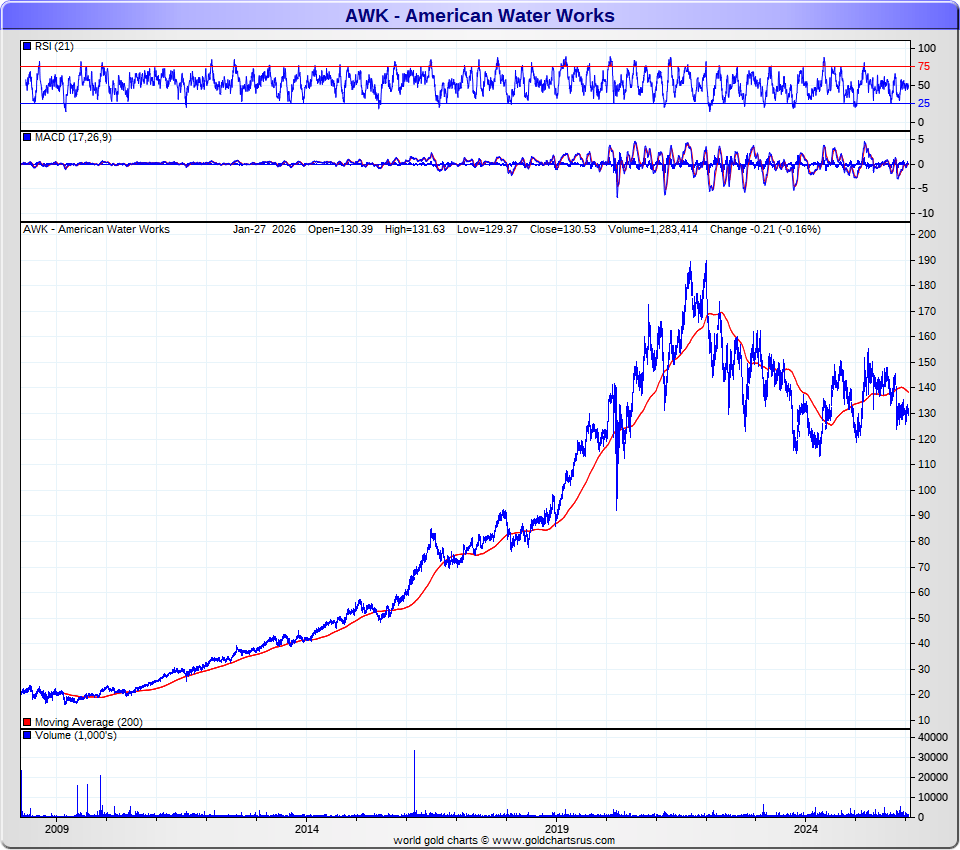The height and width of the screenshot is (850, 960).
Task: Click the 2019 x-axis label
Action: pyautogui.click(x=557, y=829)
